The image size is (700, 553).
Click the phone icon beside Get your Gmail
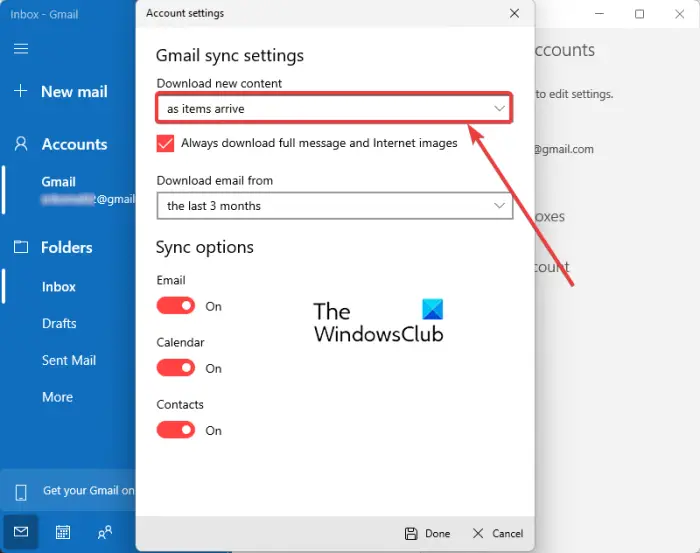pyautogui.click(x=21, y=492)
